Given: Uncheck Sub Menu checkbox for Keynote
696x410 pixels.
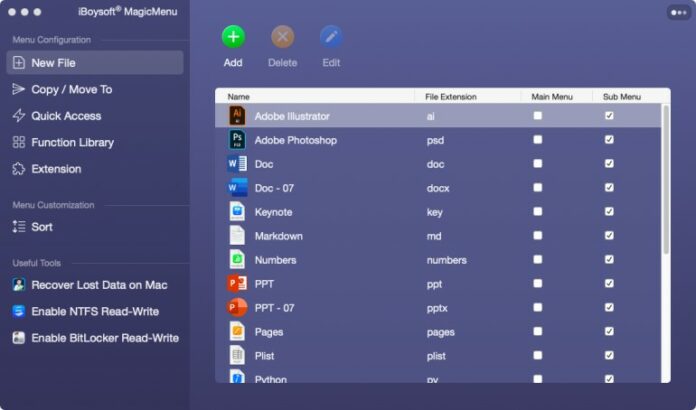Looking at the screenshot, I should coord(609,212).
